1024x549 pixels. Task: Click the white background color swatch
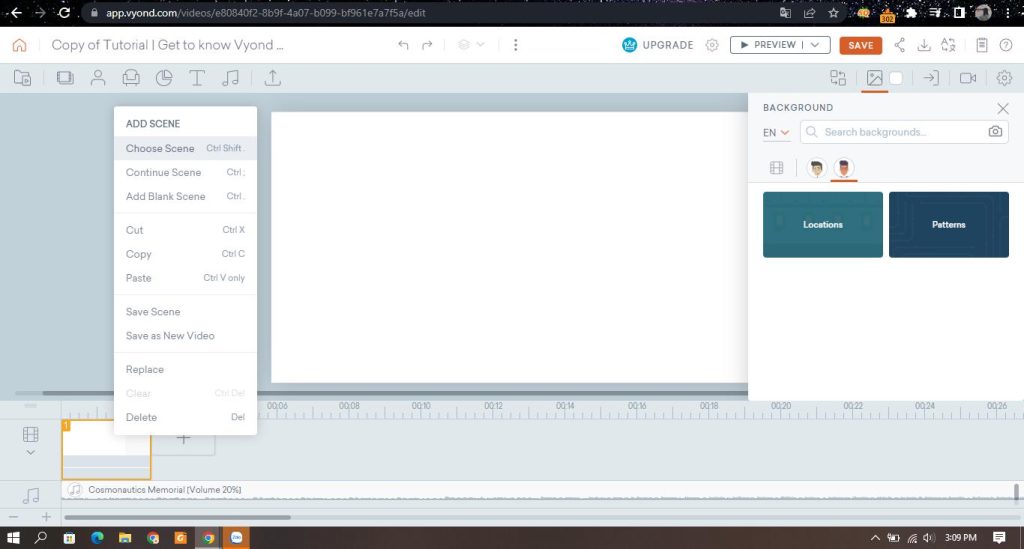tap(896, 78)
